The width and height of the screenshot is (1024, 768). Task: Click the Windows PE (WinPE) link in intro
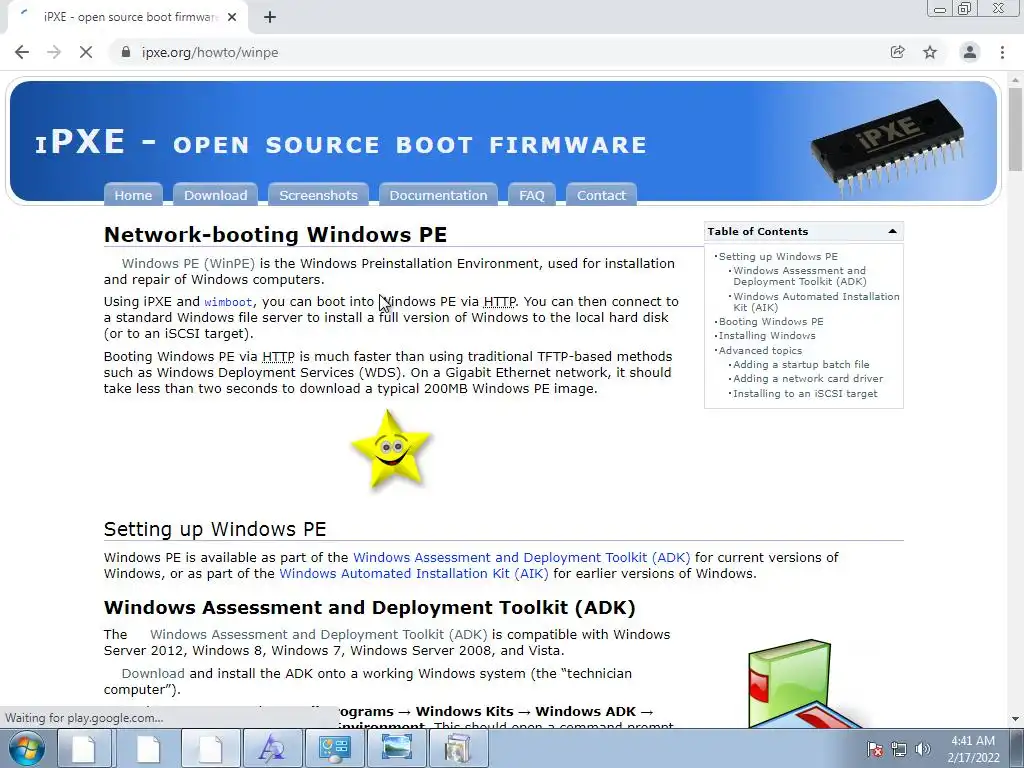coord(188,264)
